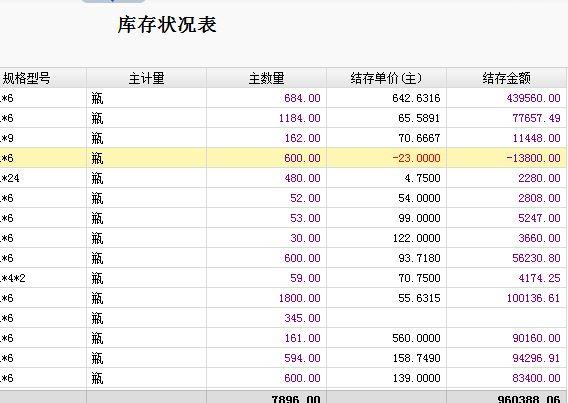Select amount 4174.25
568x403 pixels.
coord(506,278)
